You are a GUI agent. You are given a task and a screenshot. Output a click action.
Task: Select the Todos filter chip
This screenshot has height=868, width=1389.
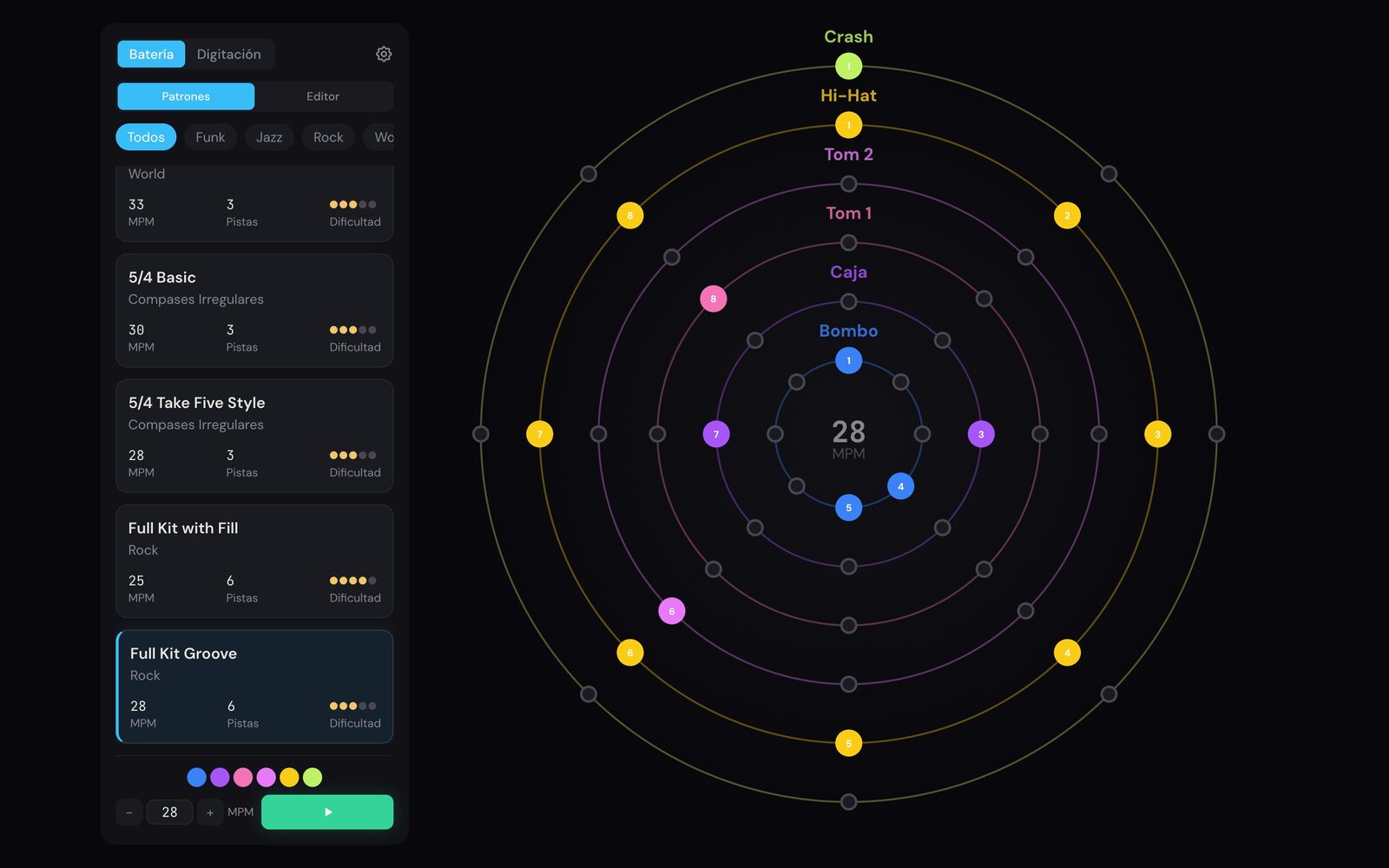click(146, 137)
